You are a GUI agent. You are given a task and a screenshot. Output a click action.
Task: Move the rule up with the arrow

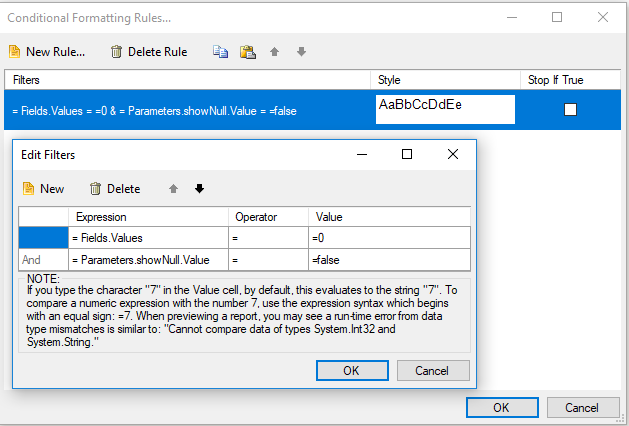click(275, 52)
